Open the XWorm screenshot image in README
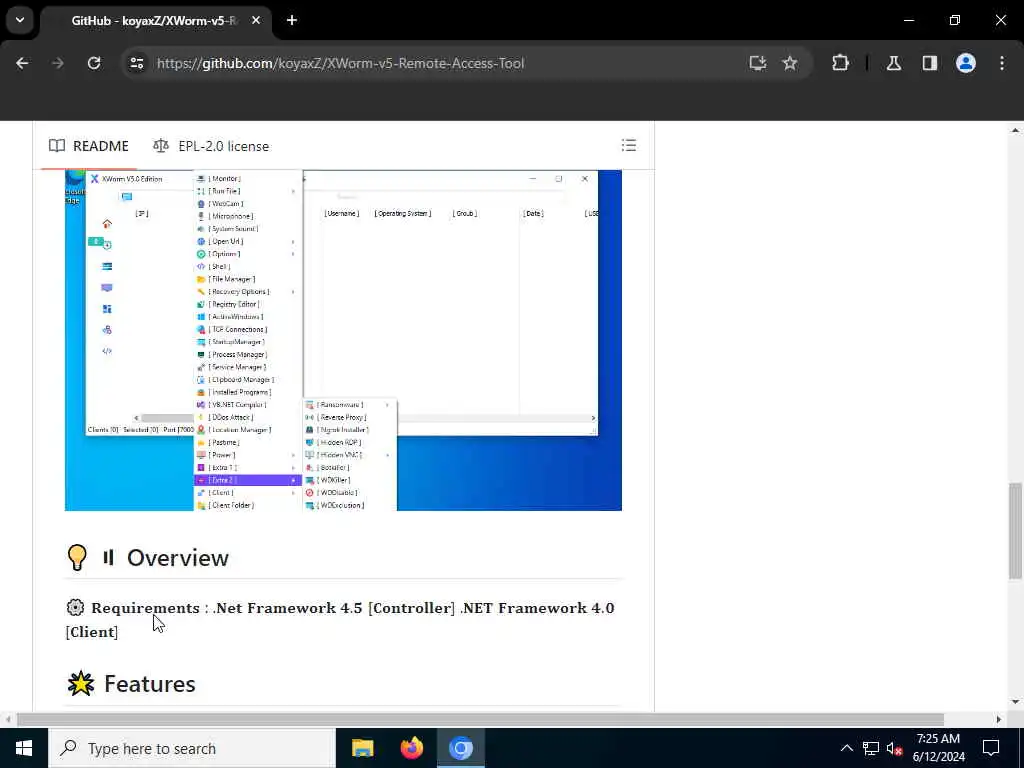 344,340
